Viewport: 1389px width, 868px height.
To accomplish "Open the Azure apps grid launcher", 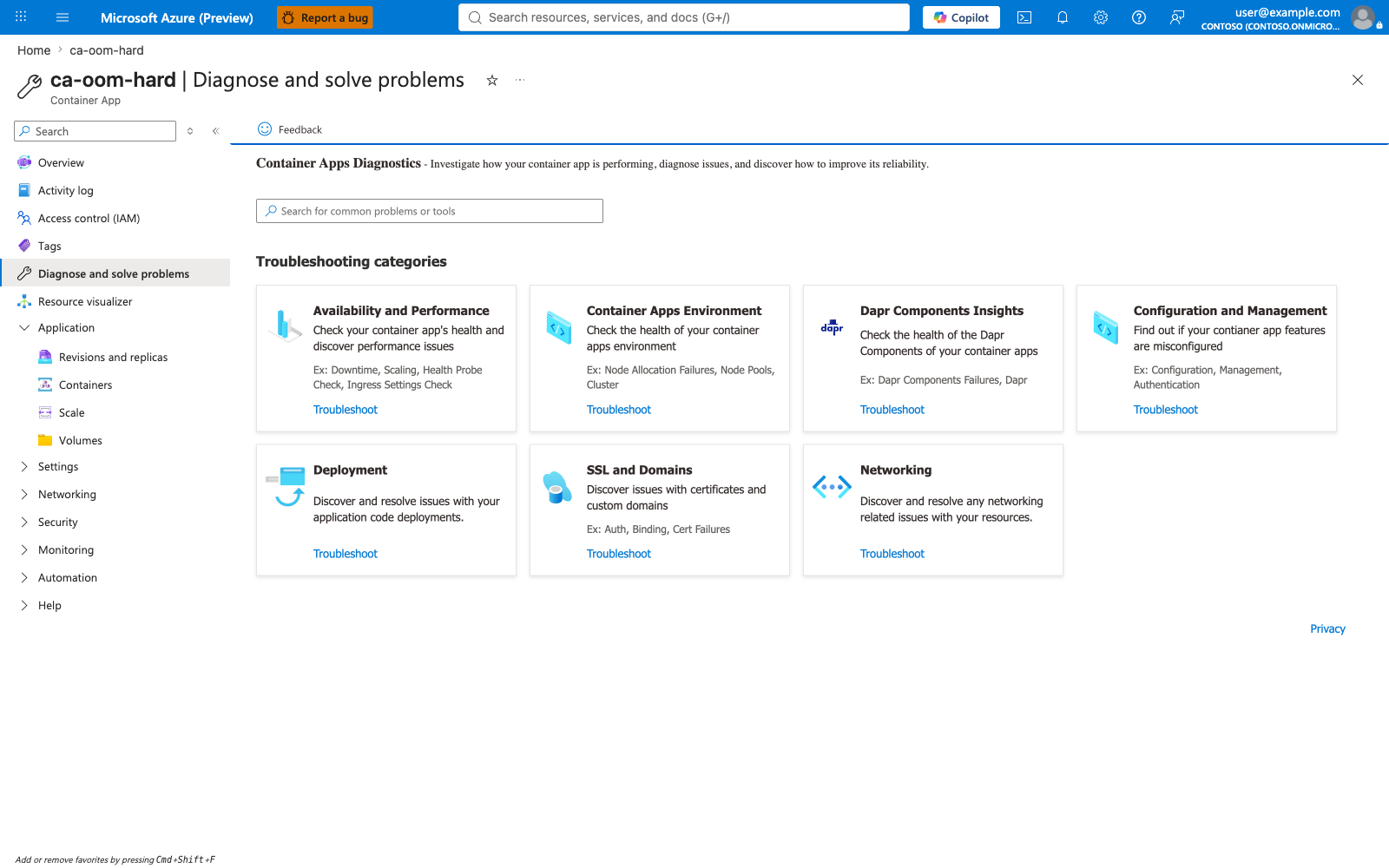I will (21, 17).
